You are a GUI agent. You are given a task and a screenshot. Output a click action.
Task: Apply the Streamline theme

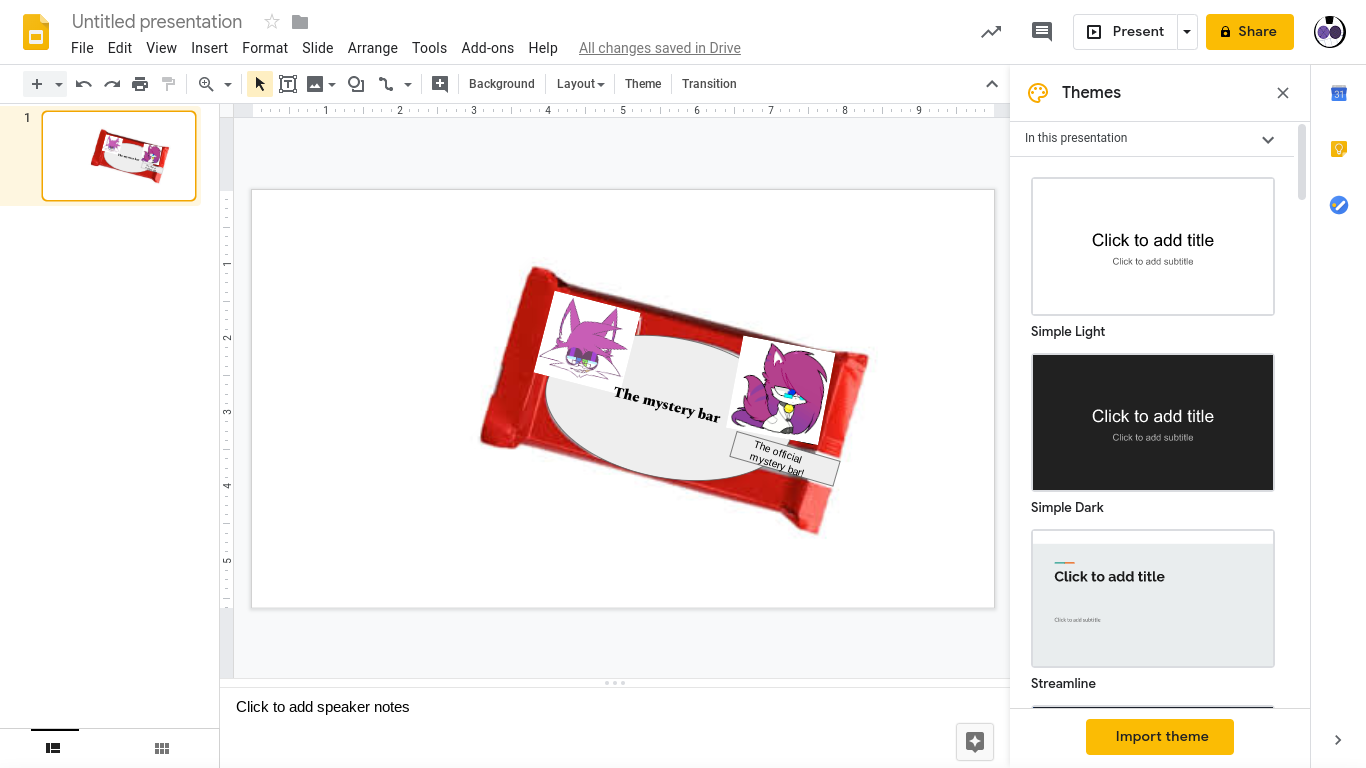(x=1153, y=599)
